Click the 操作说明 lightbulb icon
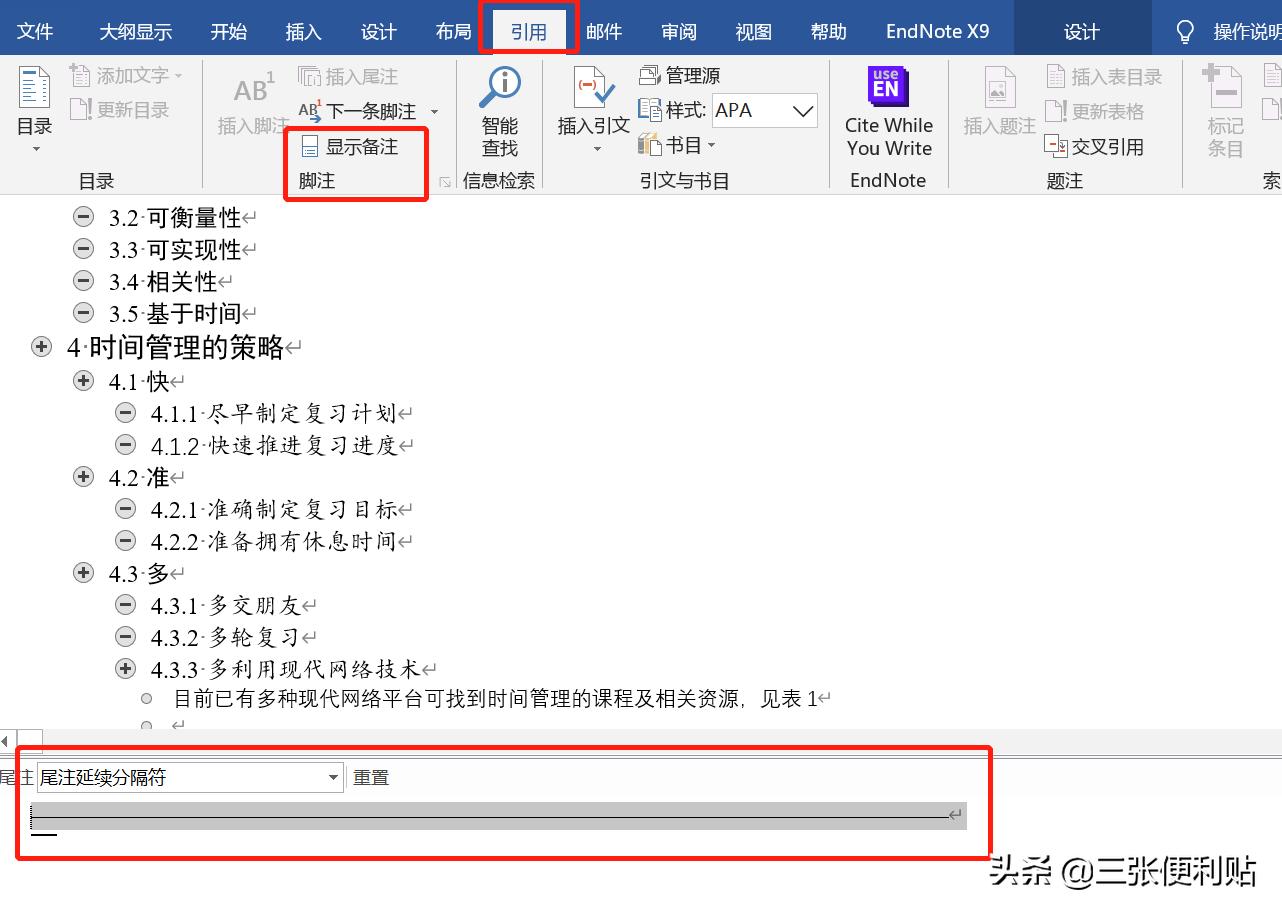This screenshot has height=913, width=1282. 1184,30
